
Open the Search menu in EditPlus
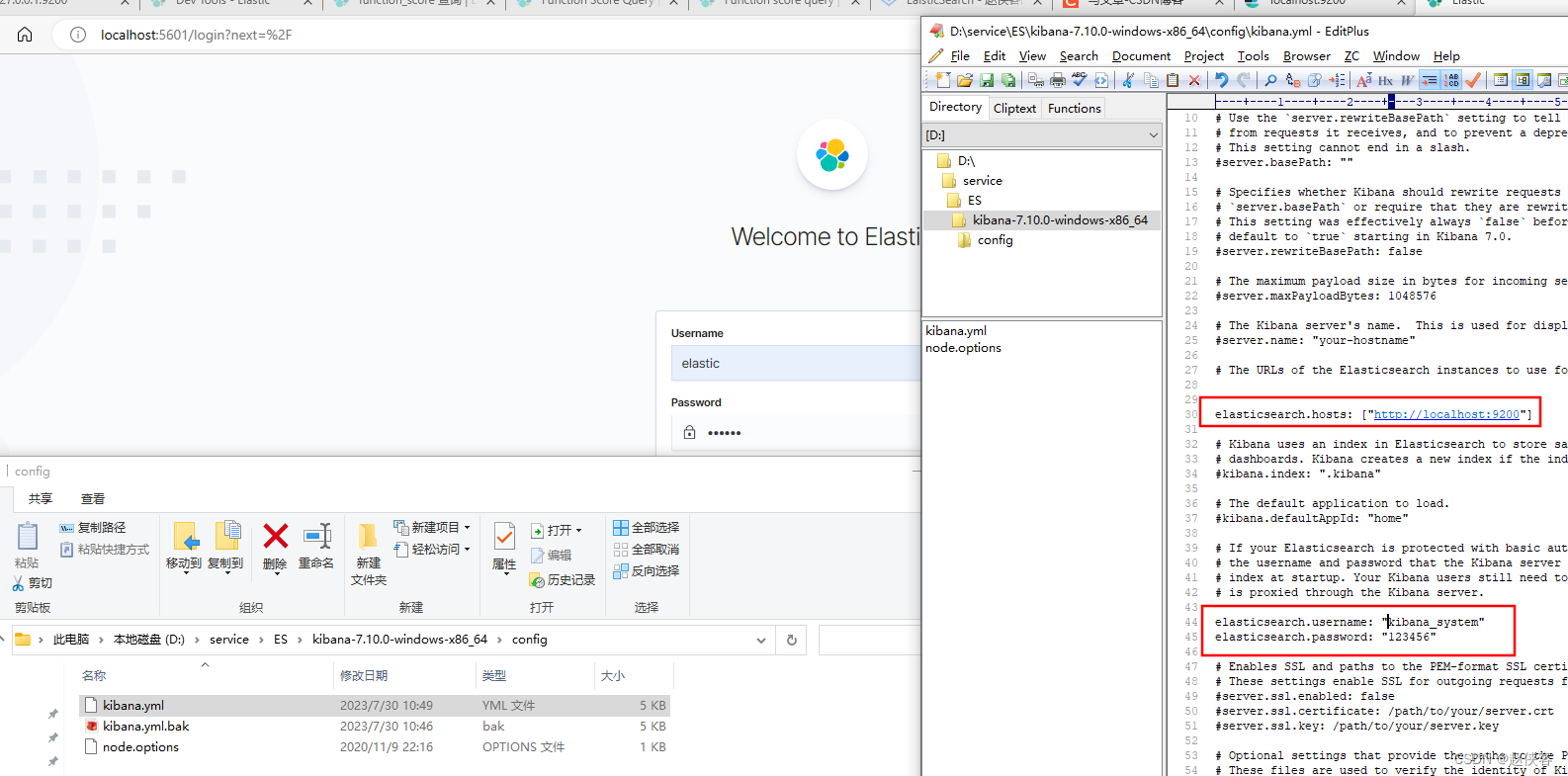point(1079,56)
